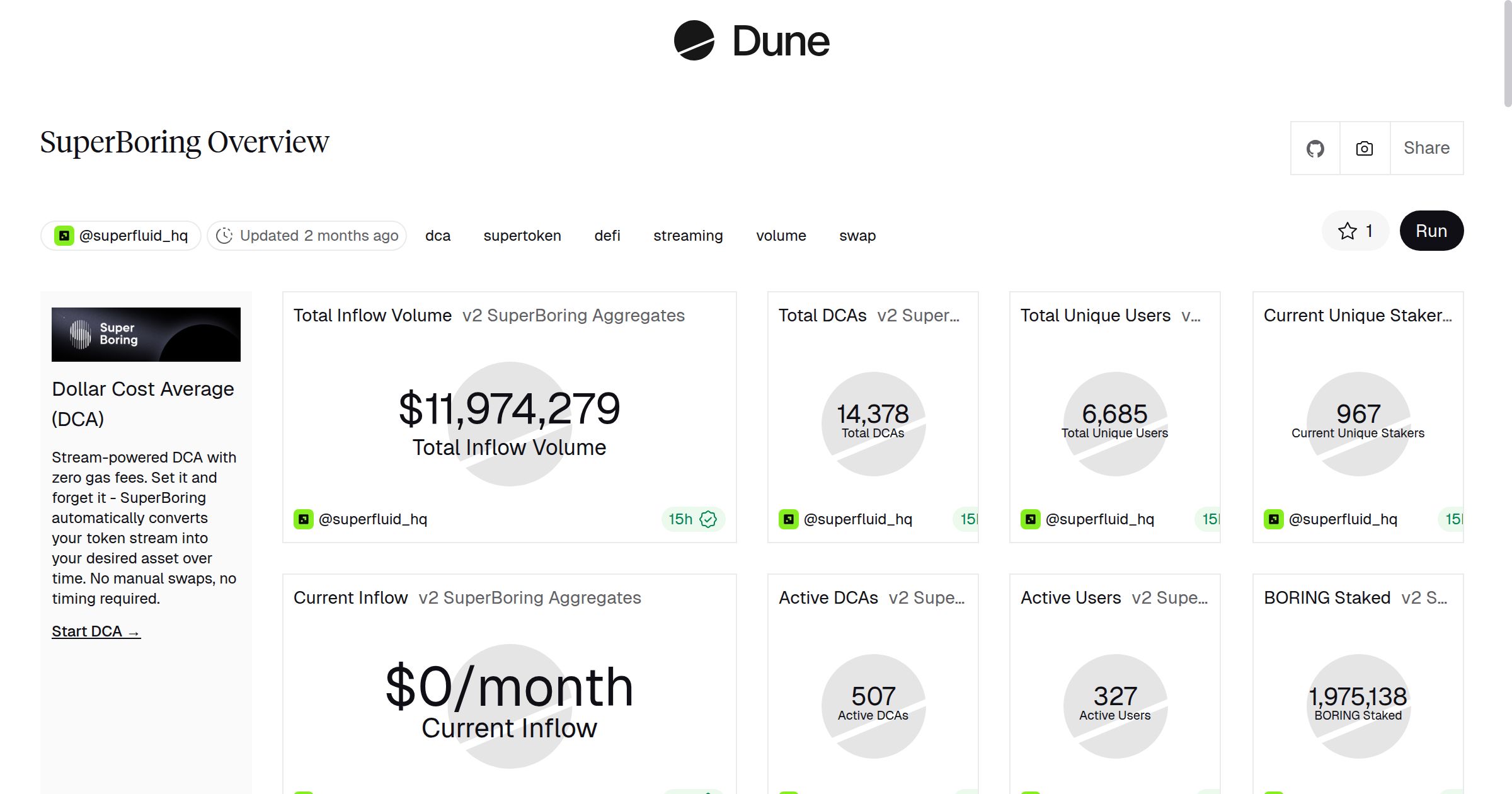The height and width of the screenshot is (794, 1512).
Task: Click the SuperBoring banner image
Action: coord(146,335)
